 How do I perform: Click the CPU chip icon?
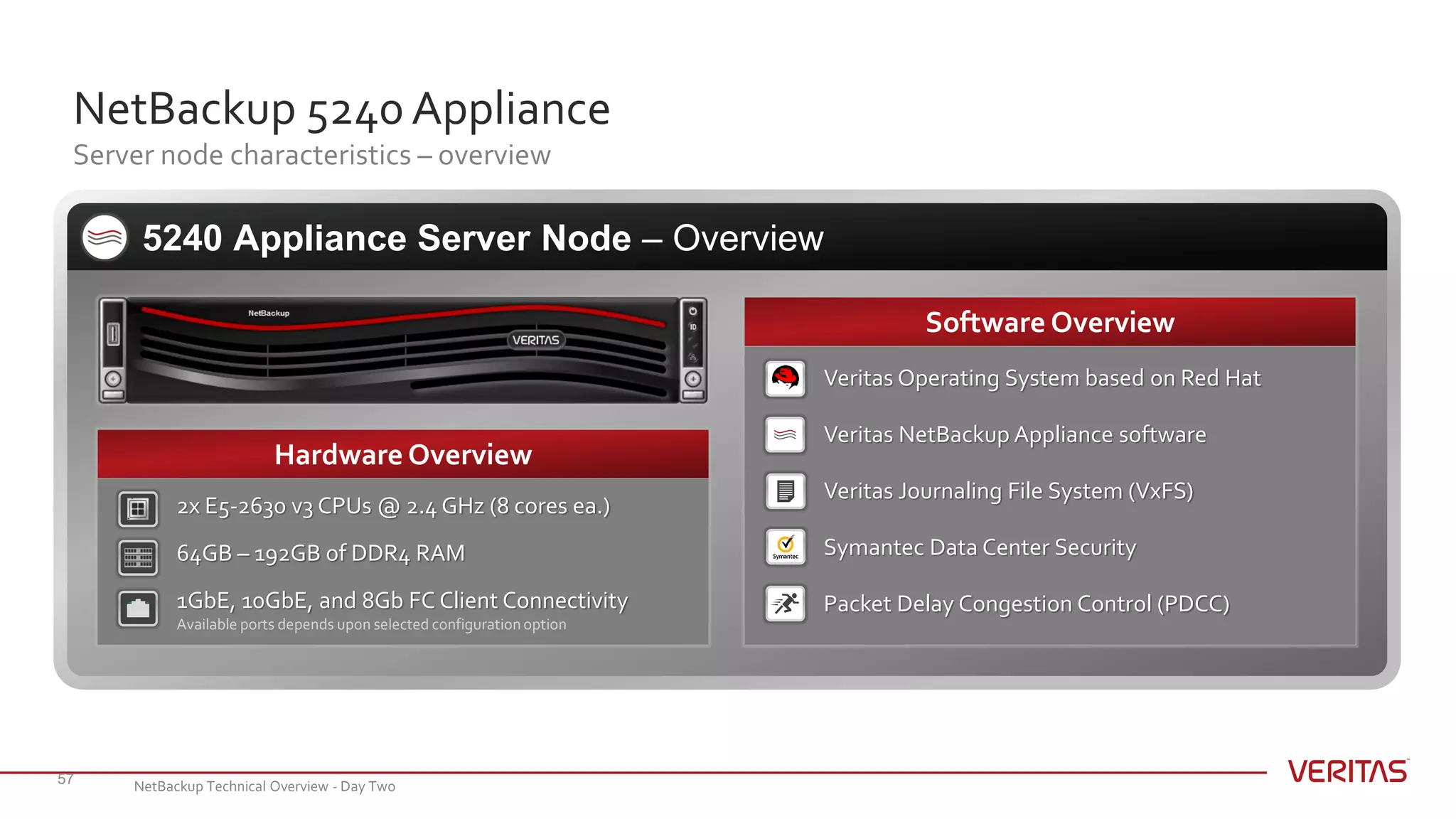[138, 509]
